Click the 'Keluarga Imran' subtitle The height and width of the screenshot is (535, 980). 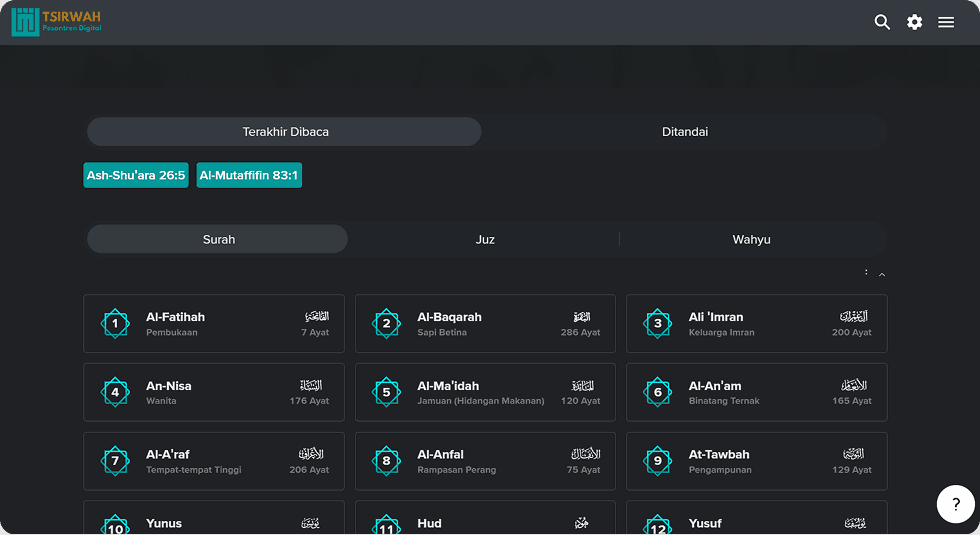click(x=721, y=332)
